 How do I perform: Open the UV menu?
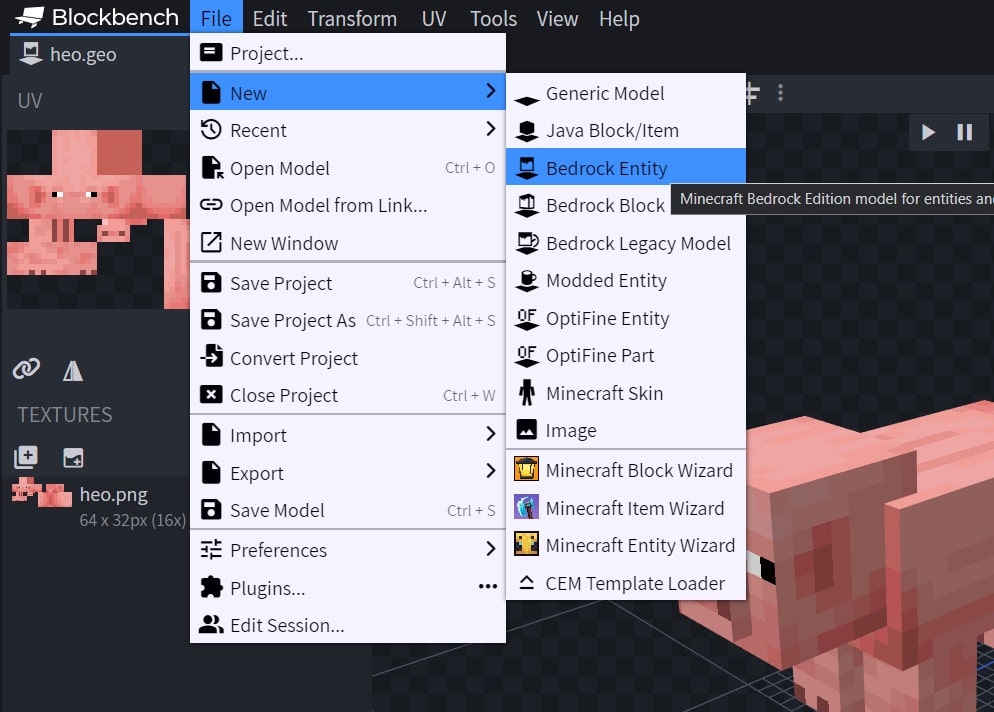point(434,18)
